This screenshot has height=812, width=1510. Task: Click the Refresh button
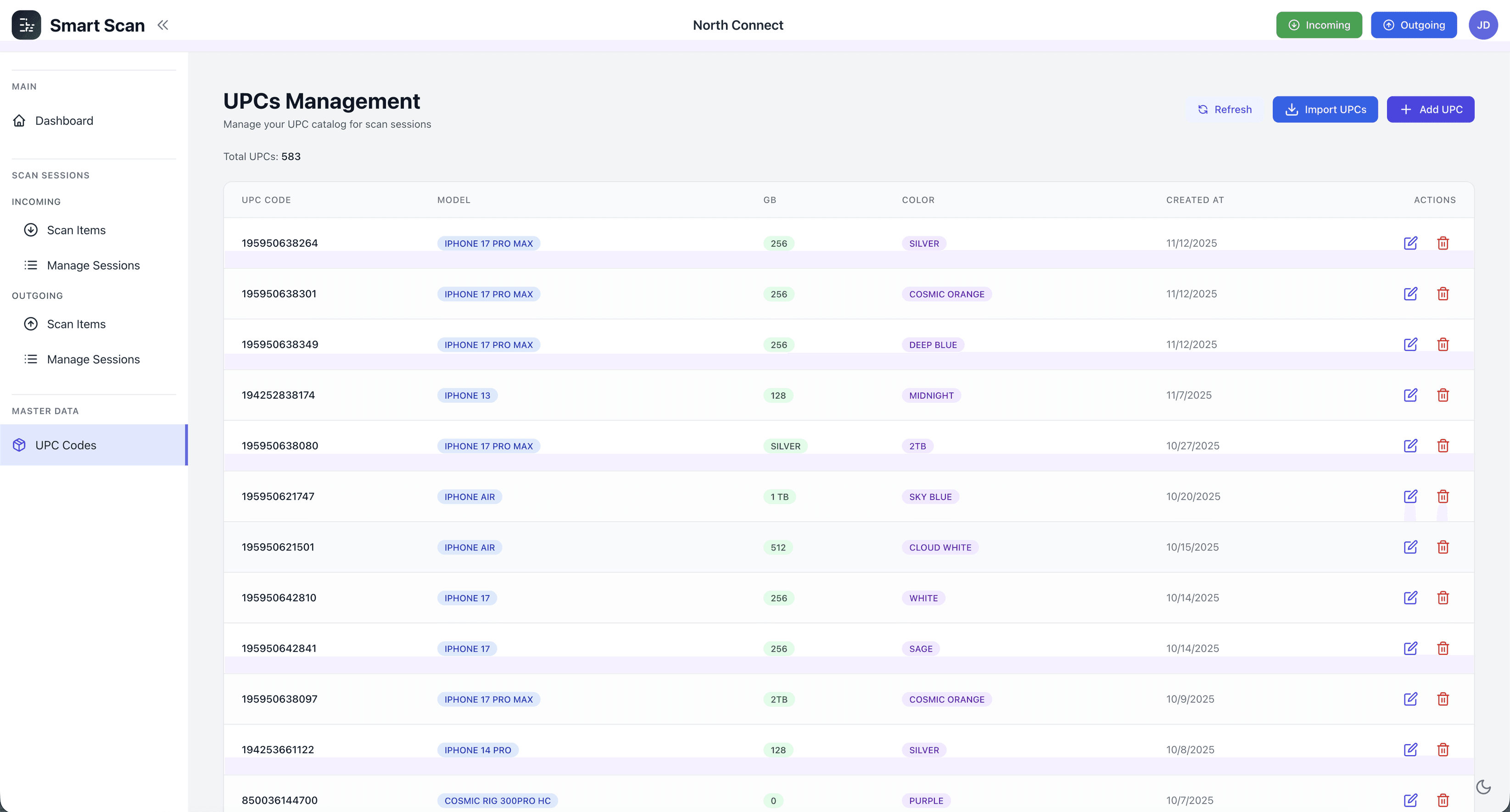click(1224, 110)
